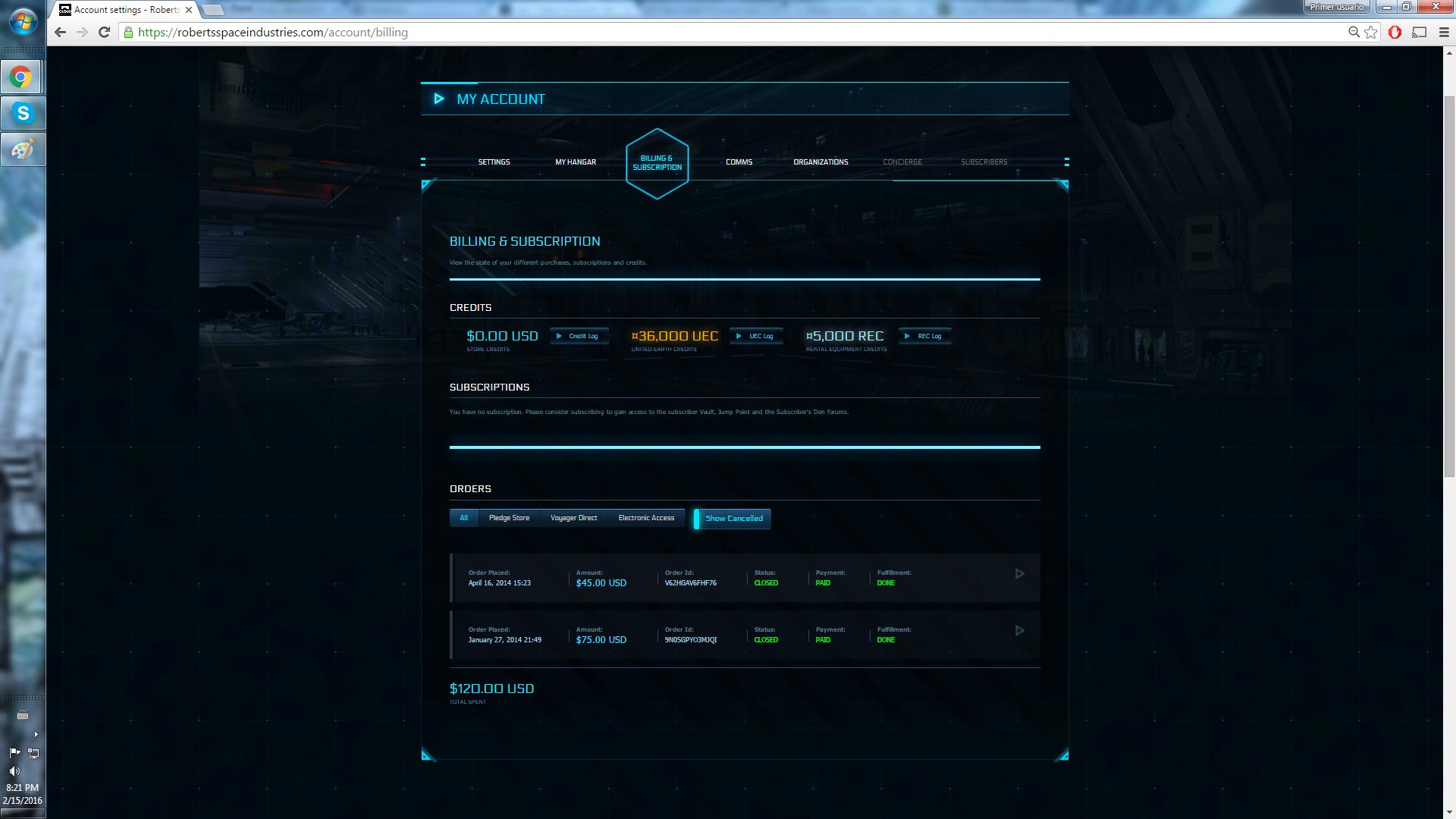Click the Orders section heading

click(x=470, y=489)
